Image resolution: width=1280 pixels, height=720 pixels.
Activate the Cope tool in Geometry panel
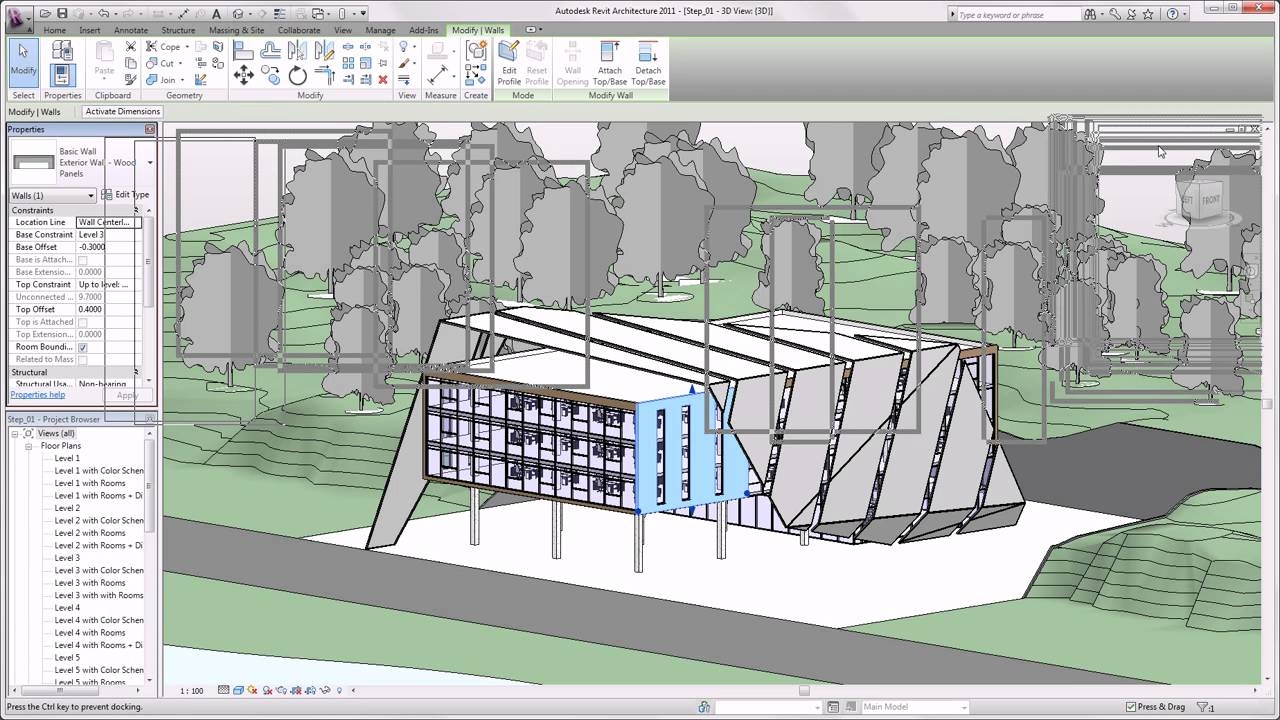coord(167,46)
